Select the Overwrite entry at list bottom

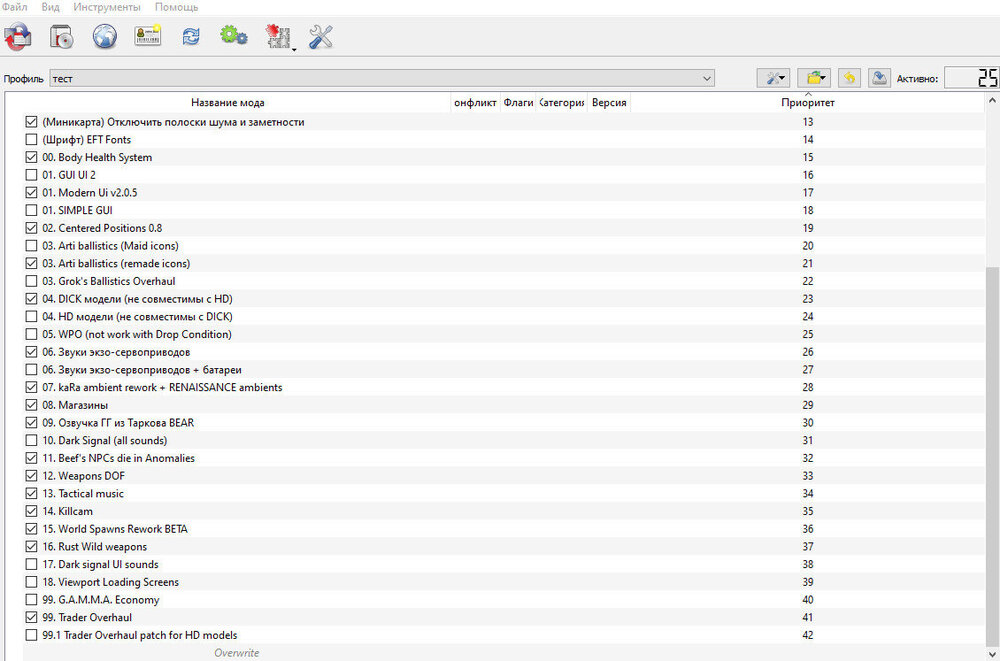point(237,653)
